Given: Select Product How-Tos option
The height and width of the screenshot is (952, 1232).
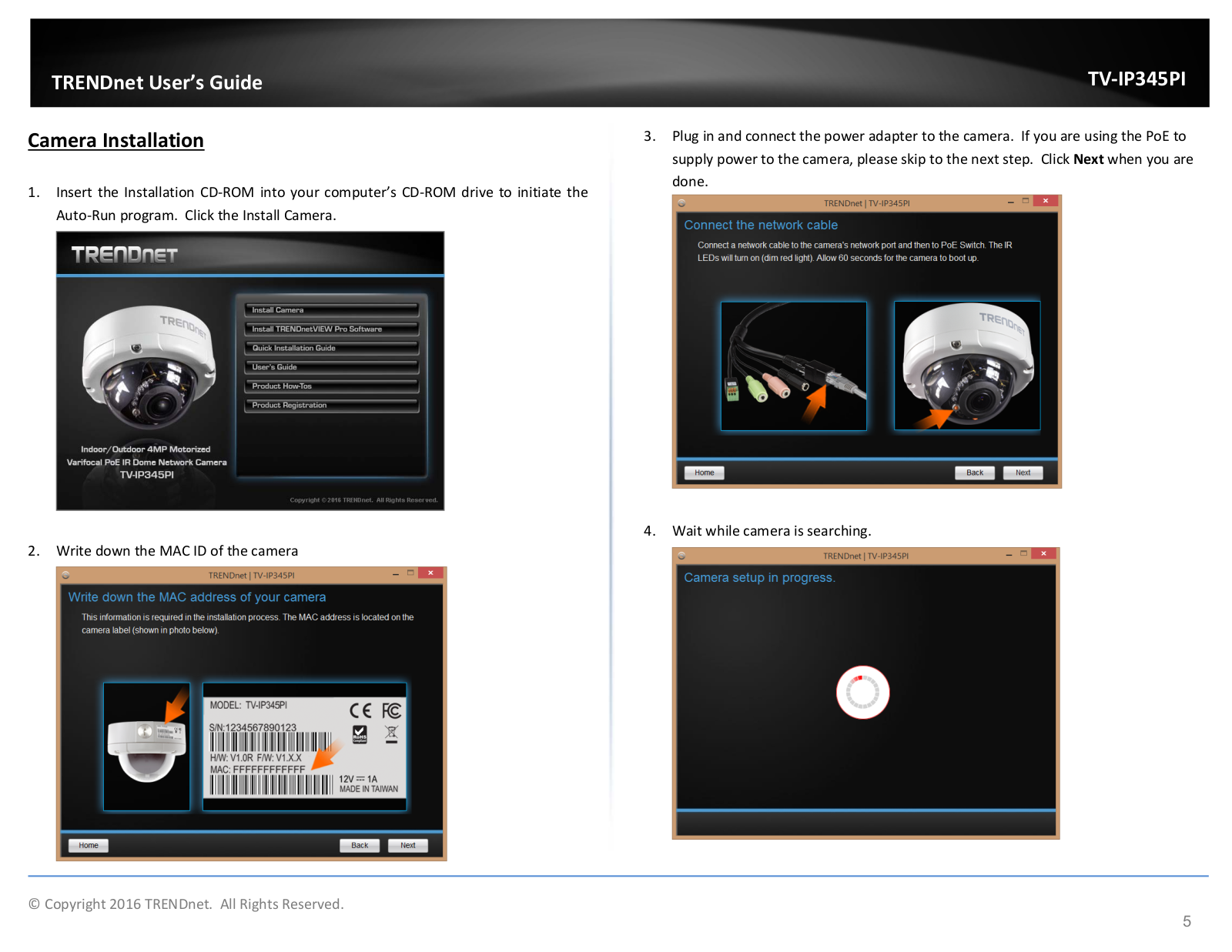Looking at the screenshot, I should (331, 386).
